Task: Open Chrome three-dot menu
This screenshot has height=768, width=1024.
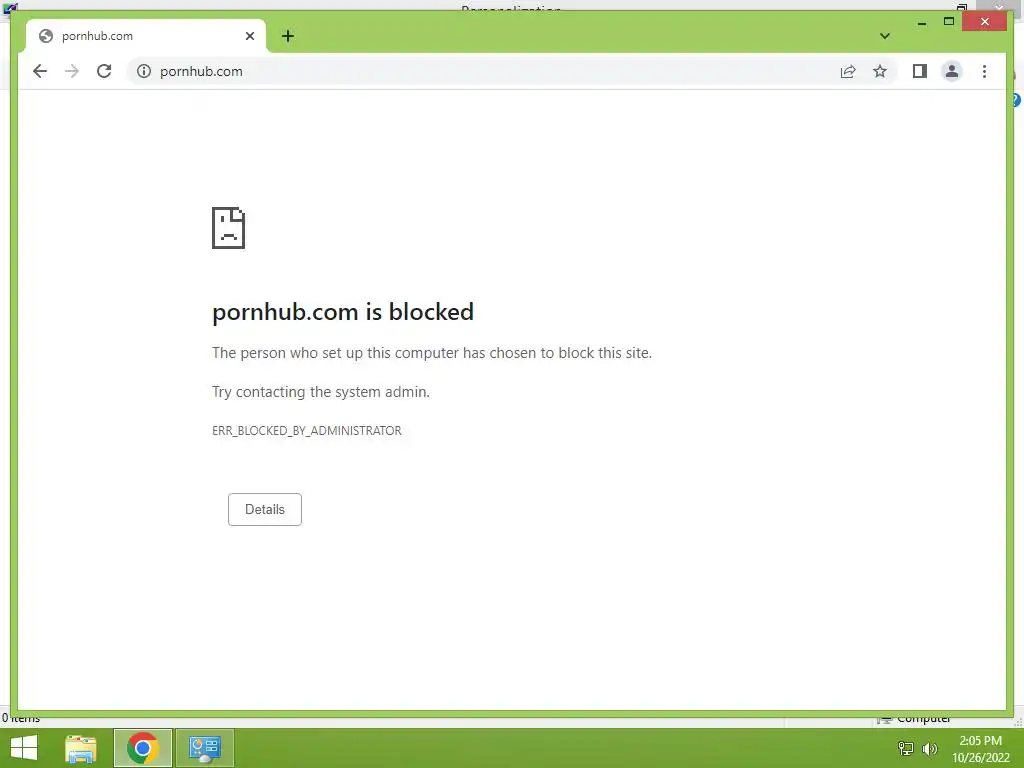Action: [984, 71]
